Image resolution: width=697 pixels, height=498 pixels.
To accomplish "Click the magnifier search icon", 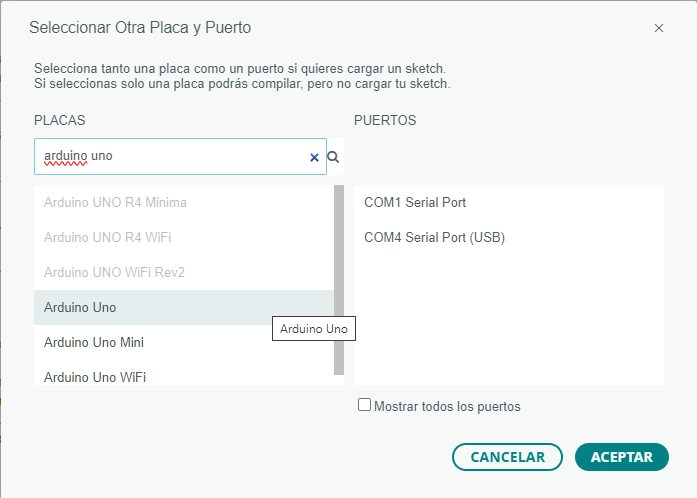I will pyautogui.click(x=333, y=157).
